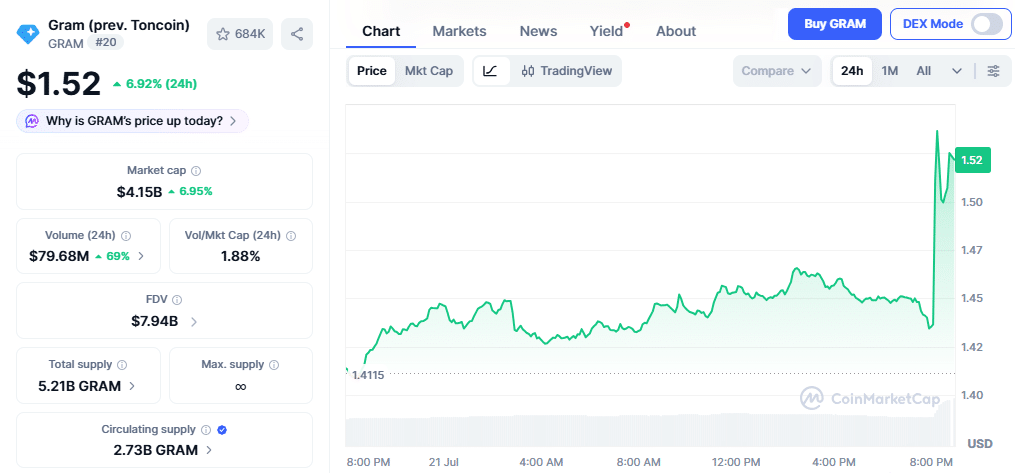Open the About tab
The width and height of the screenshot is (1015, 473).
(676, 31)
